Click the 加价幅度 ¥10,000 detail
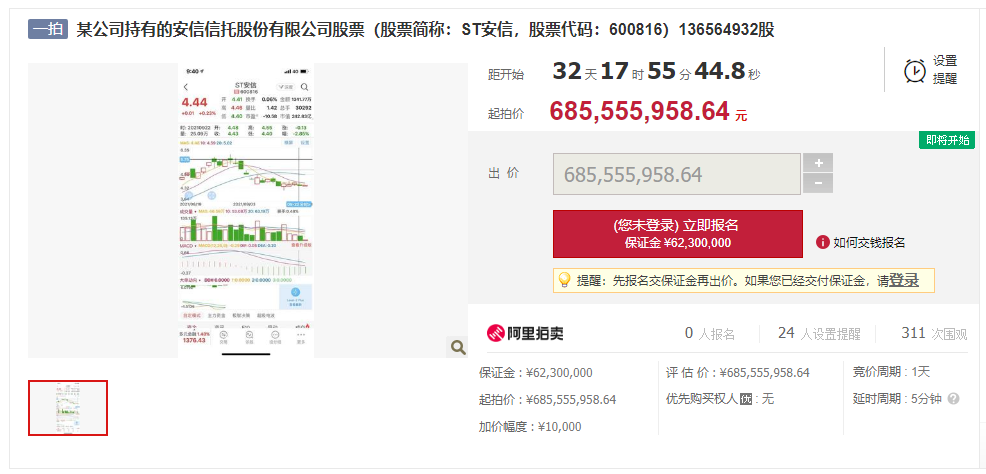 point(530,427)
